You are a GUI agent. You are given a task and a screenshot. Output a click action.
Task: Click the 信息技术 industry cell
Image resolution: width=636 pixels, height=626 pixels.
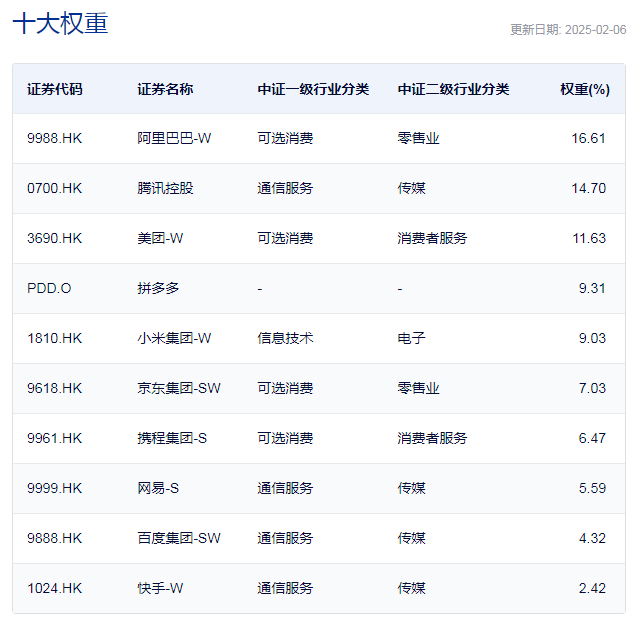point(285,338)
